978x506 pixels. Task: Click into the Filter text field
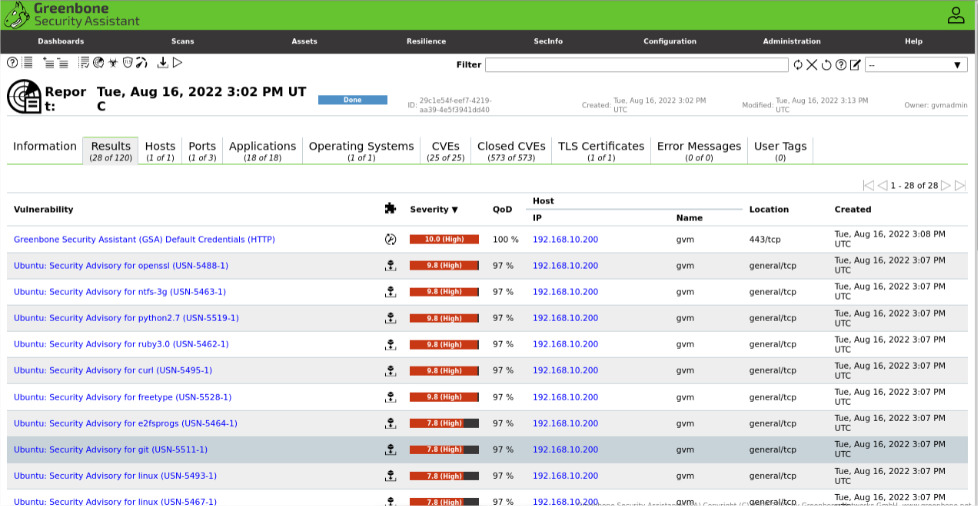(x=637, y=65)
